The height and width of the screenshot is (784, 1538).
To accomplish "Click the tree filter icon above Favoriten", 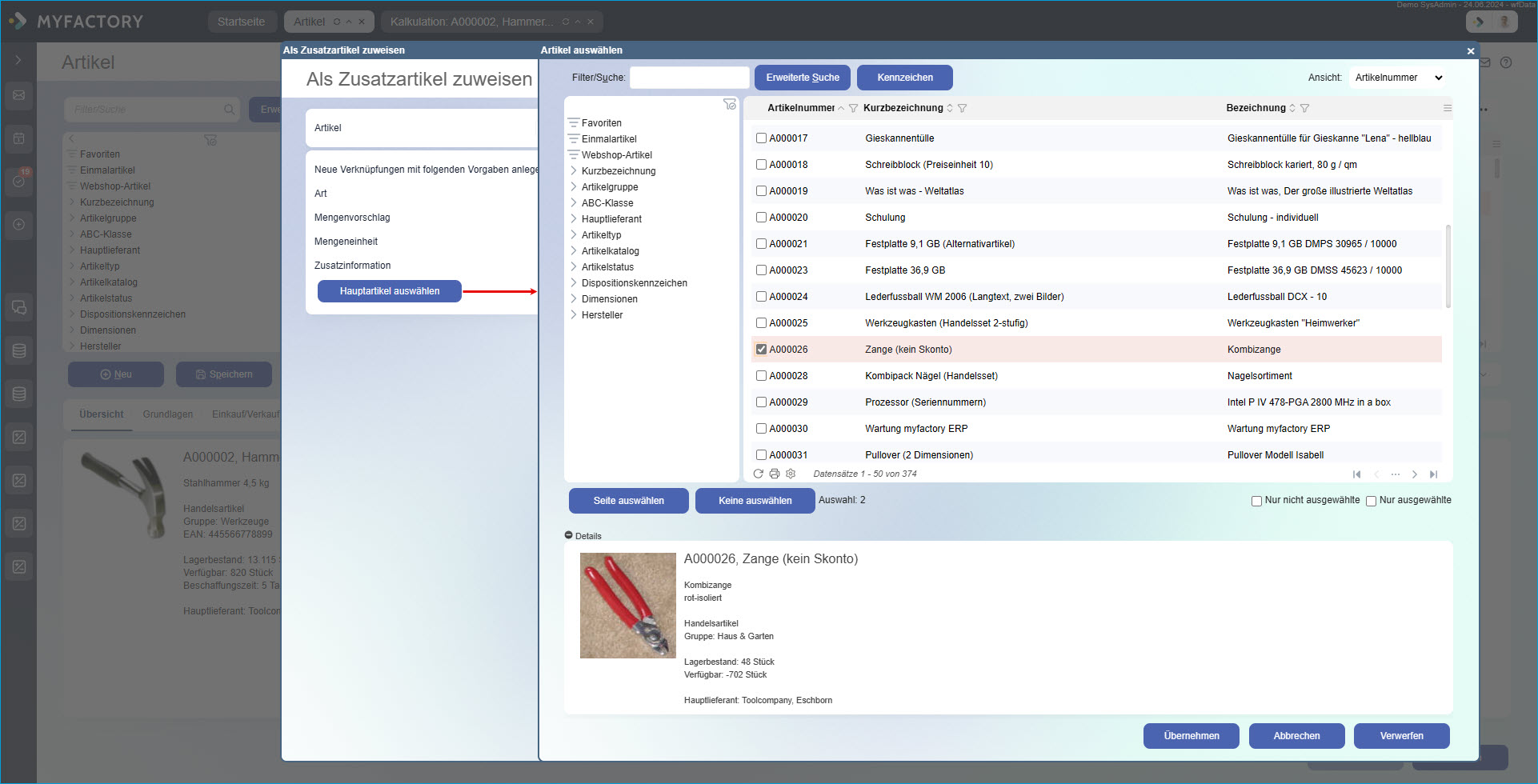I will pos(729,104).
